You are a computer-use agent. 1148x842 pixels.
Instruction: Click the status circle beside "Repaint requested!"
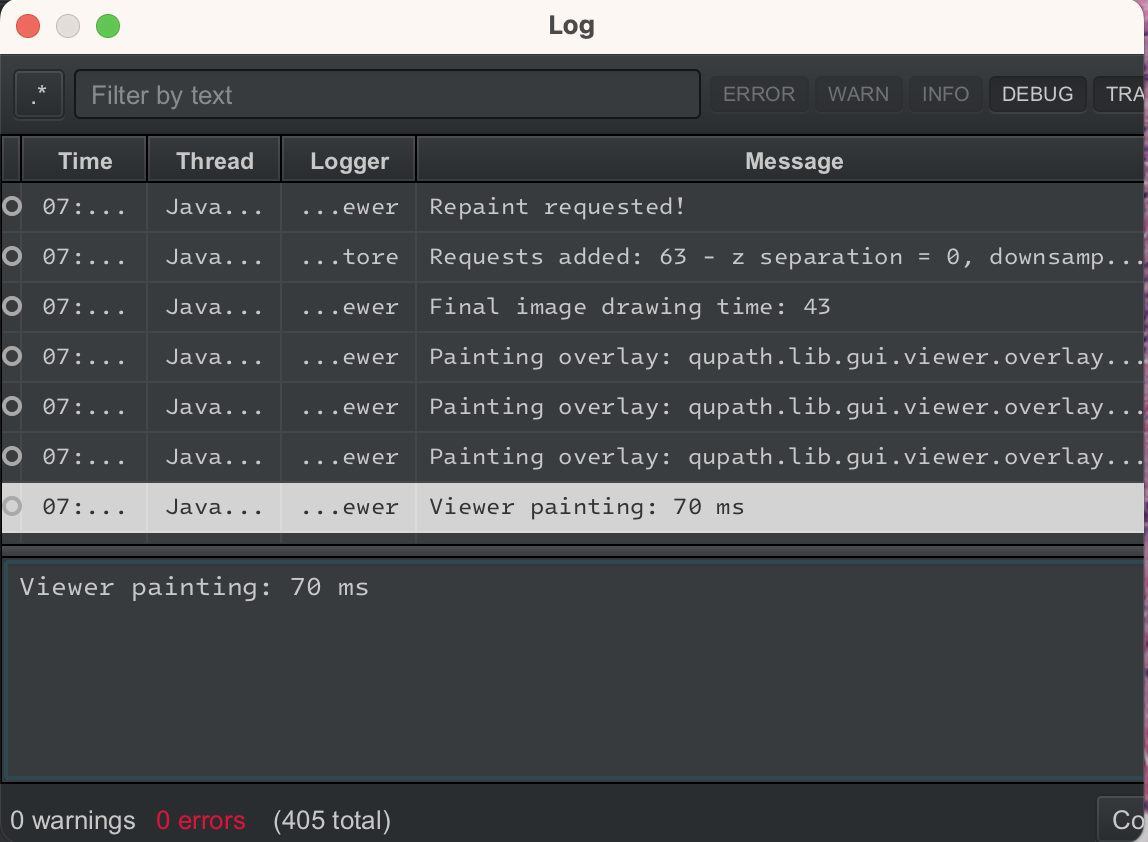tap(11, 207)
